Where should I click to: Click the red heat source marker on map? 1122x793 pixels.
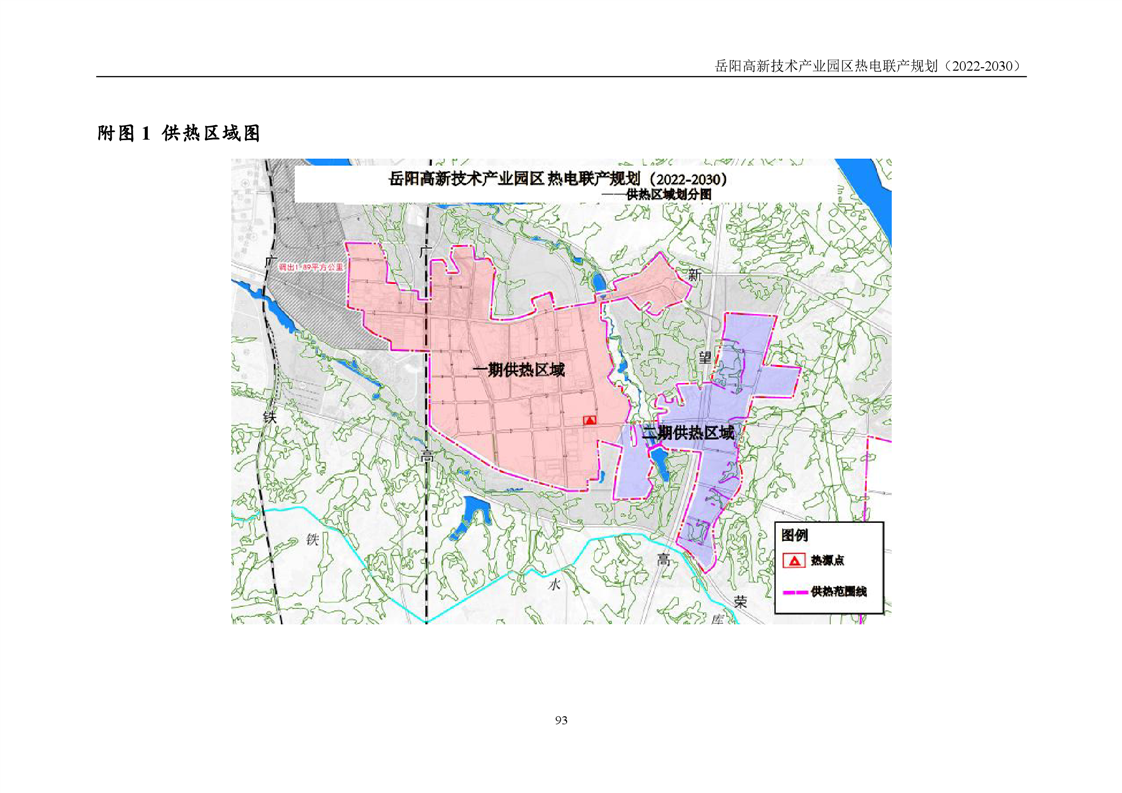point(589,421)
